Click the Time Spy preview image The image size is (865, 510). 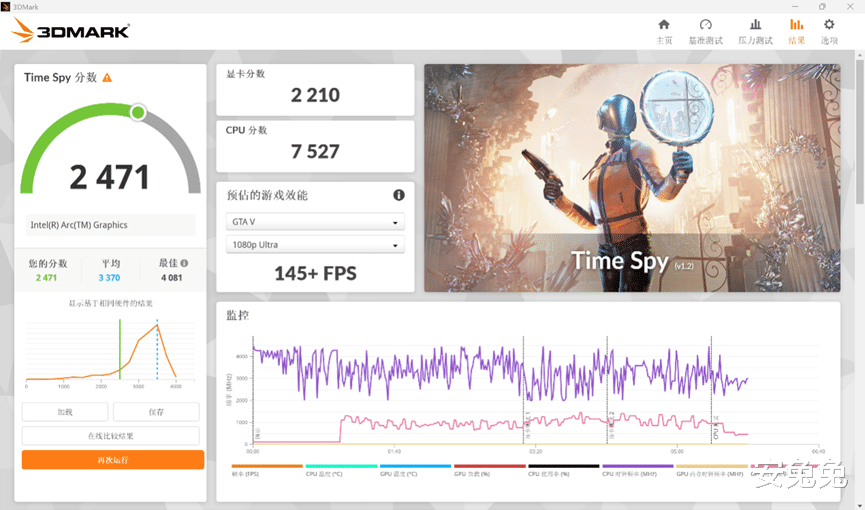point(632,178)
